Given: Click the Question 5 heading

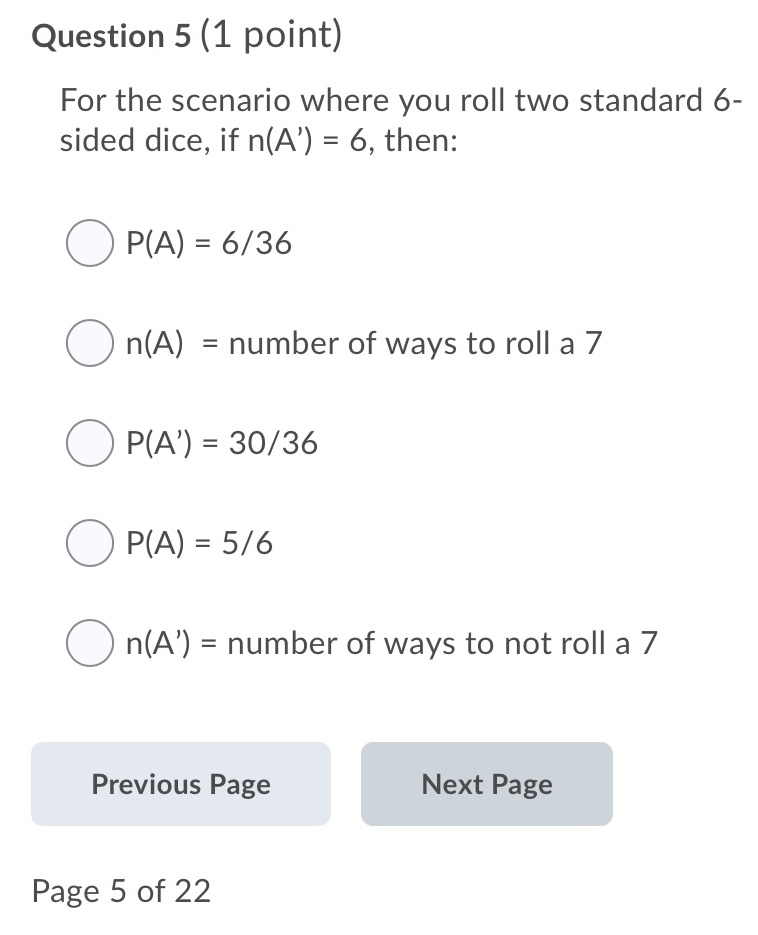Looking at the screenshot, I should click(x=108, y=36).
